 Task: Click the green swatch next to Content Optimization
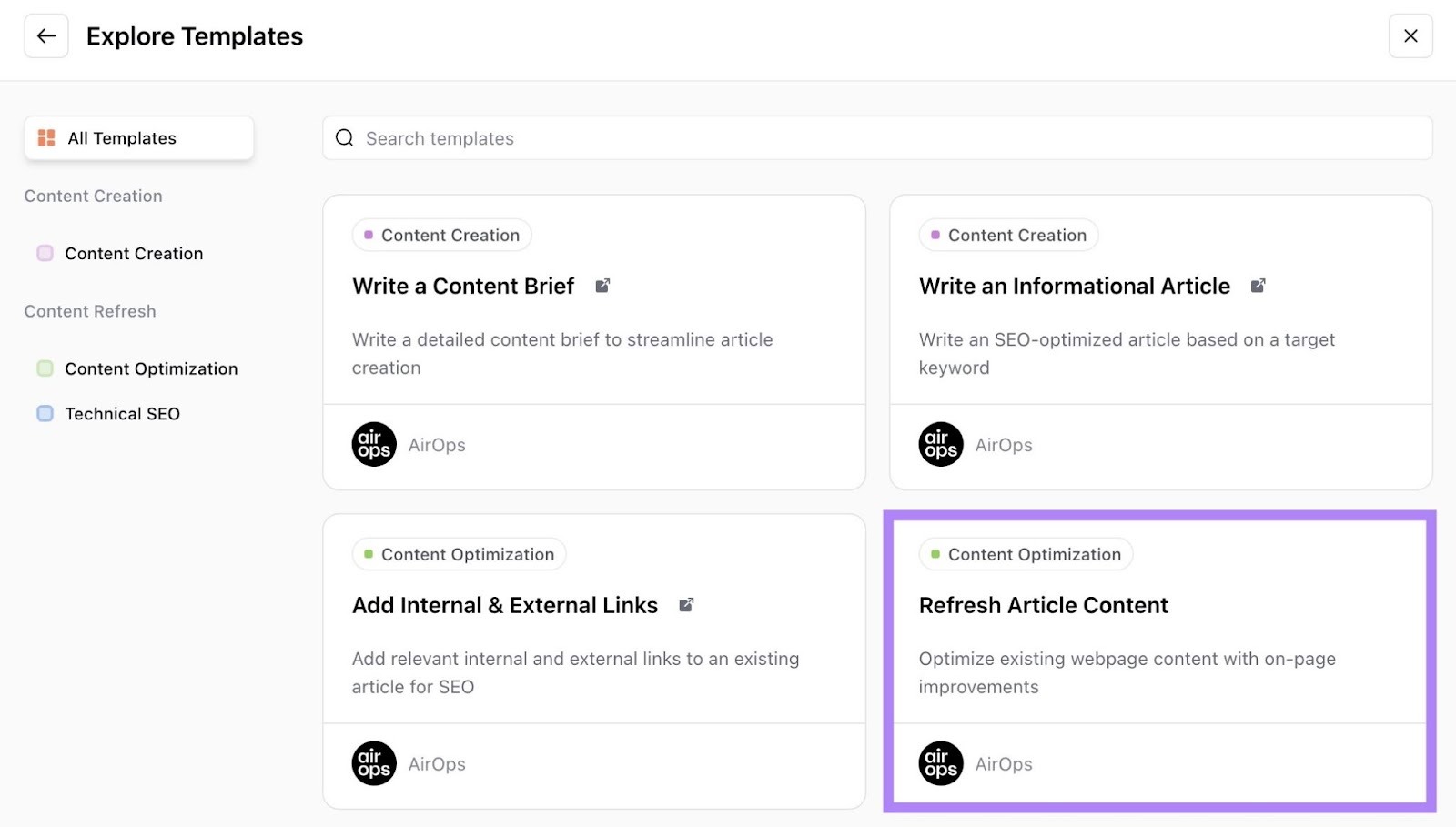point(45,368)
